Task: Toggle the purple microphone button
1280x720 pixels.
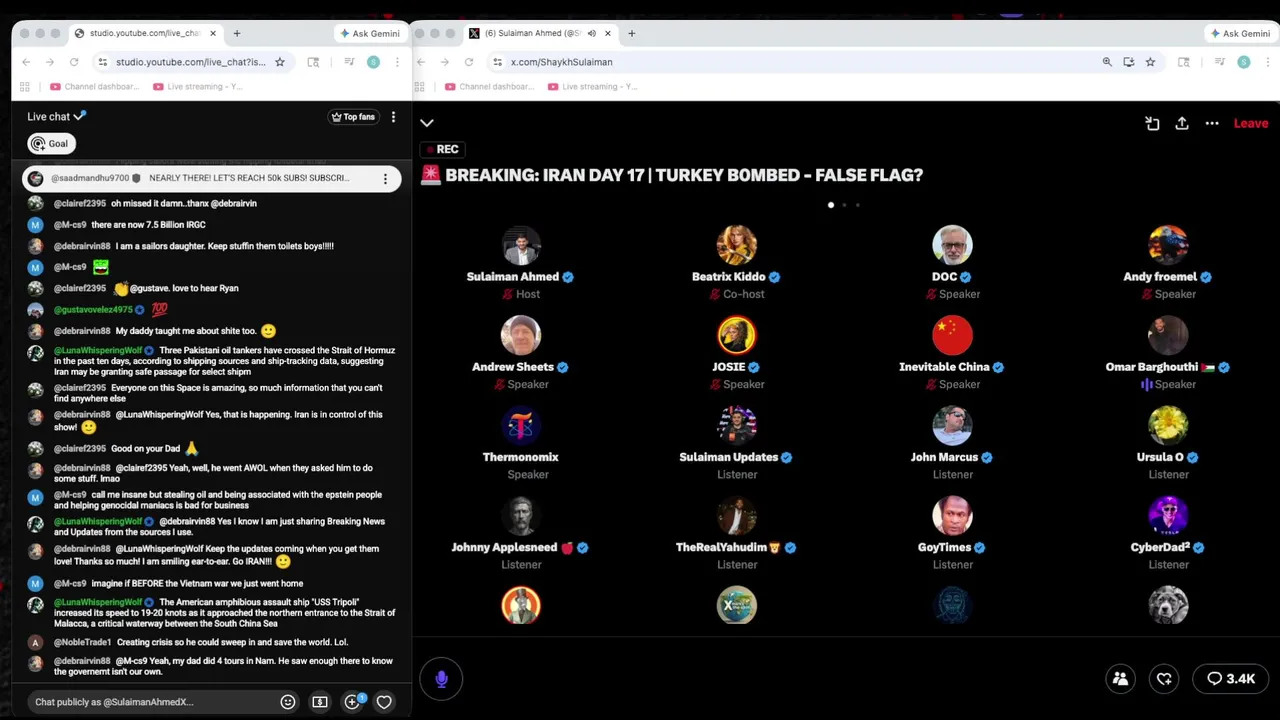Action: 441,679
